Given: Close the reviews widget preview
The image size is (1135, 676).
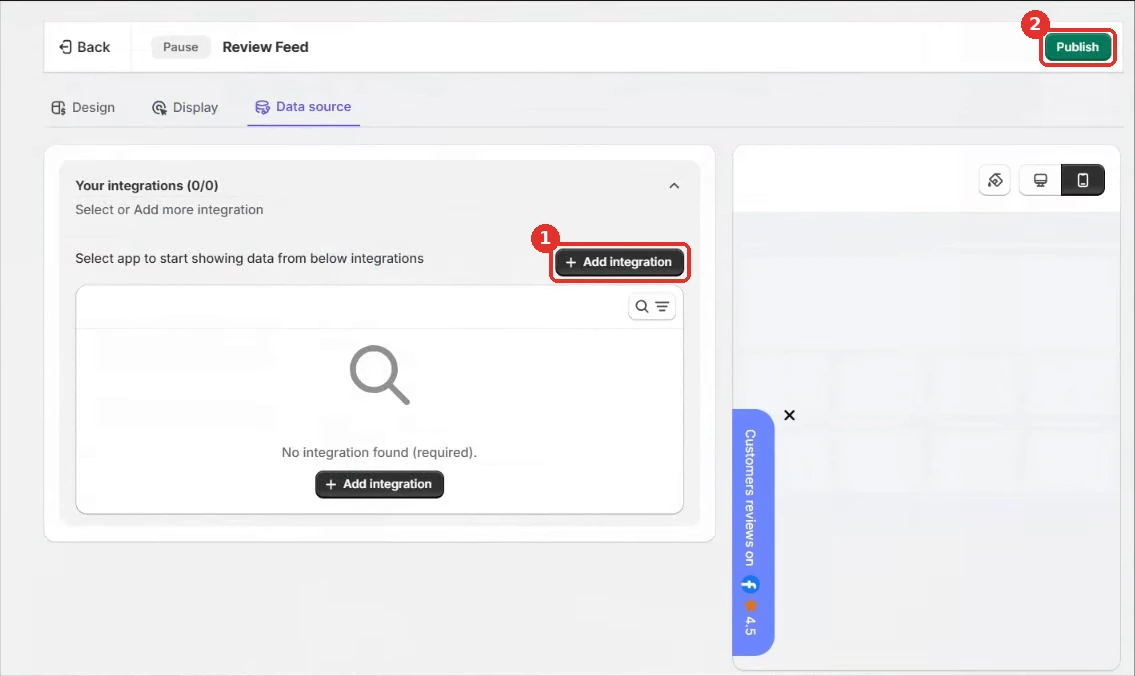Looking at the screenshot, I should tap(790, 415).
